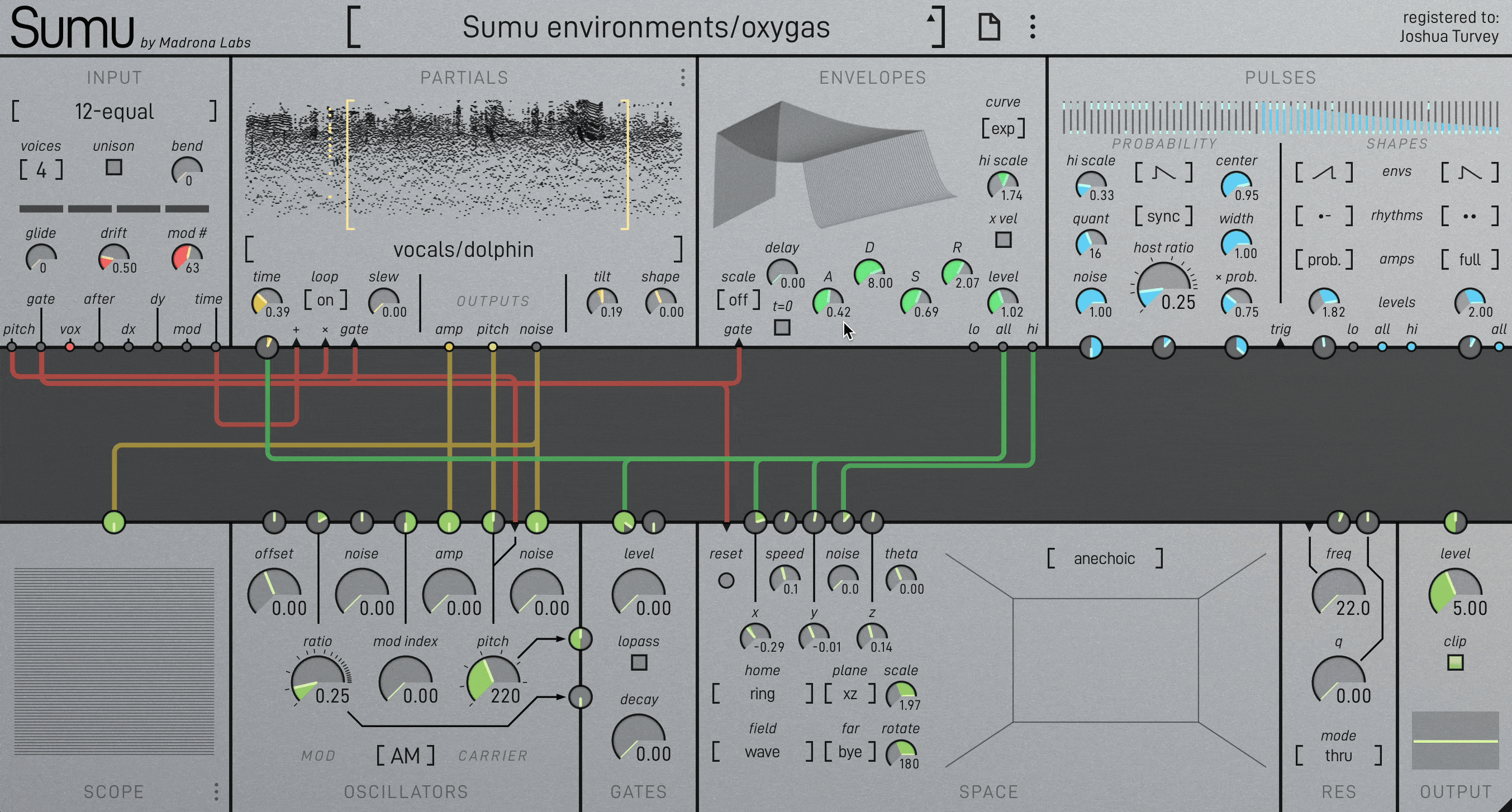
Task: Open the SCOPE panel three-dot menu
Action: pyautogui.click(x=217, y=791)
